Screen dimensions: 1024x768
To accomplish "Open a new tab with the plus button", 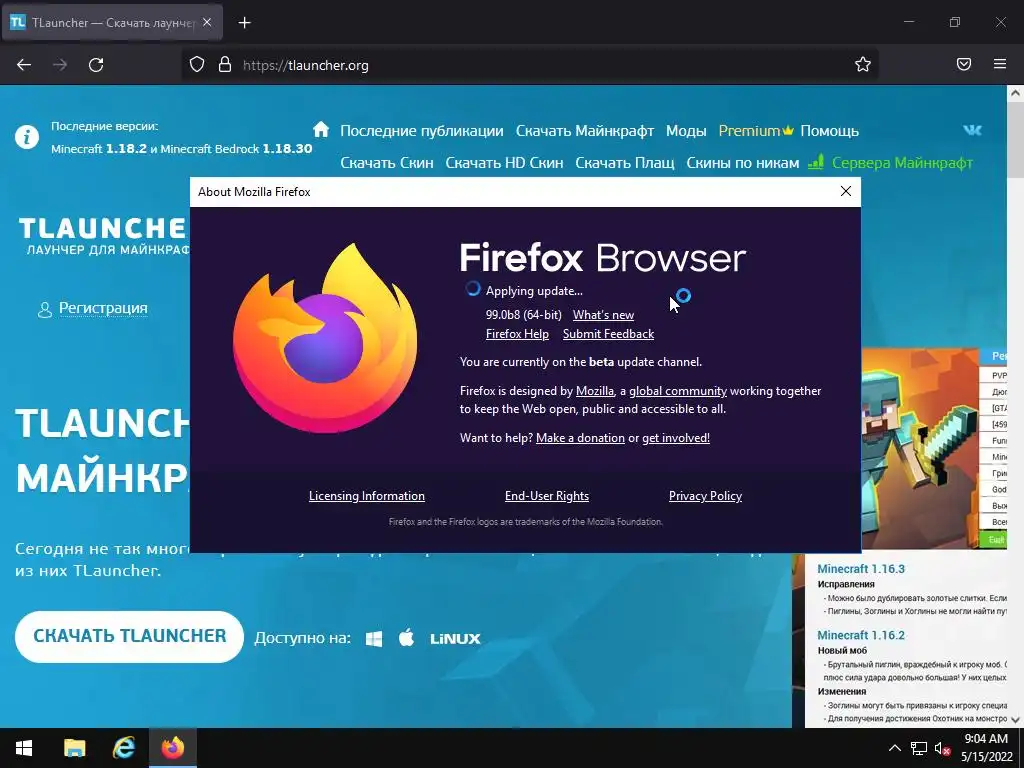I will (x=244, y=23).
